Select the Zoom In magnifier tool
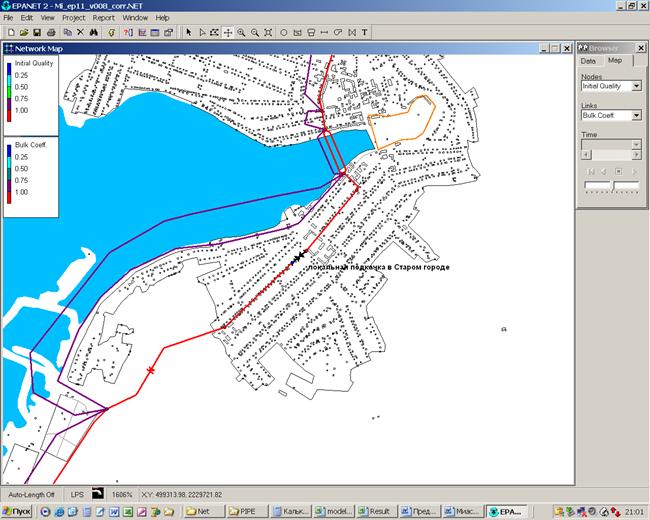This screenshot has height=520, width=650. [242, 32]
